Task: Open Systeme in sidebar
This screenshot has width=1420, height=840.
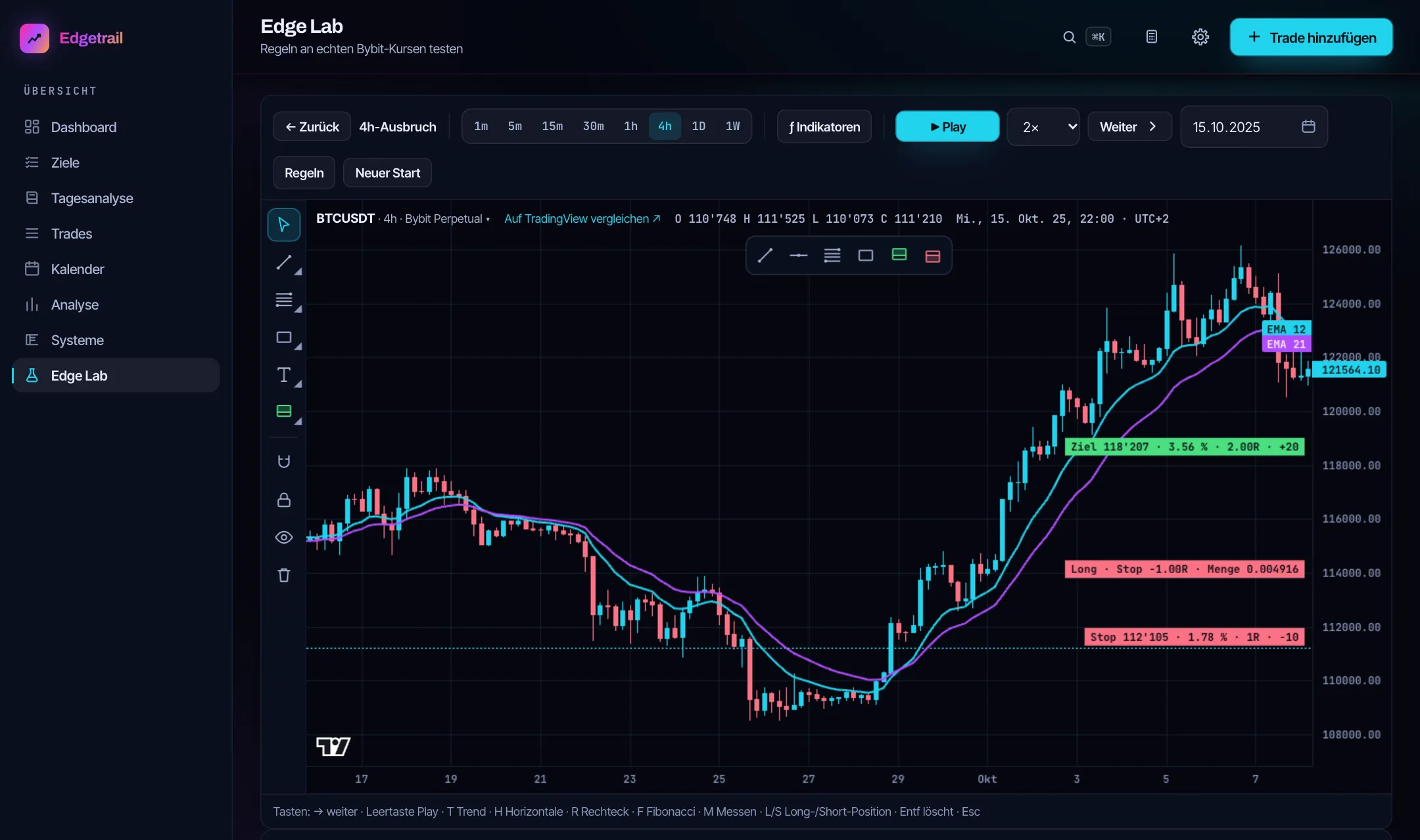Action: 116,340
